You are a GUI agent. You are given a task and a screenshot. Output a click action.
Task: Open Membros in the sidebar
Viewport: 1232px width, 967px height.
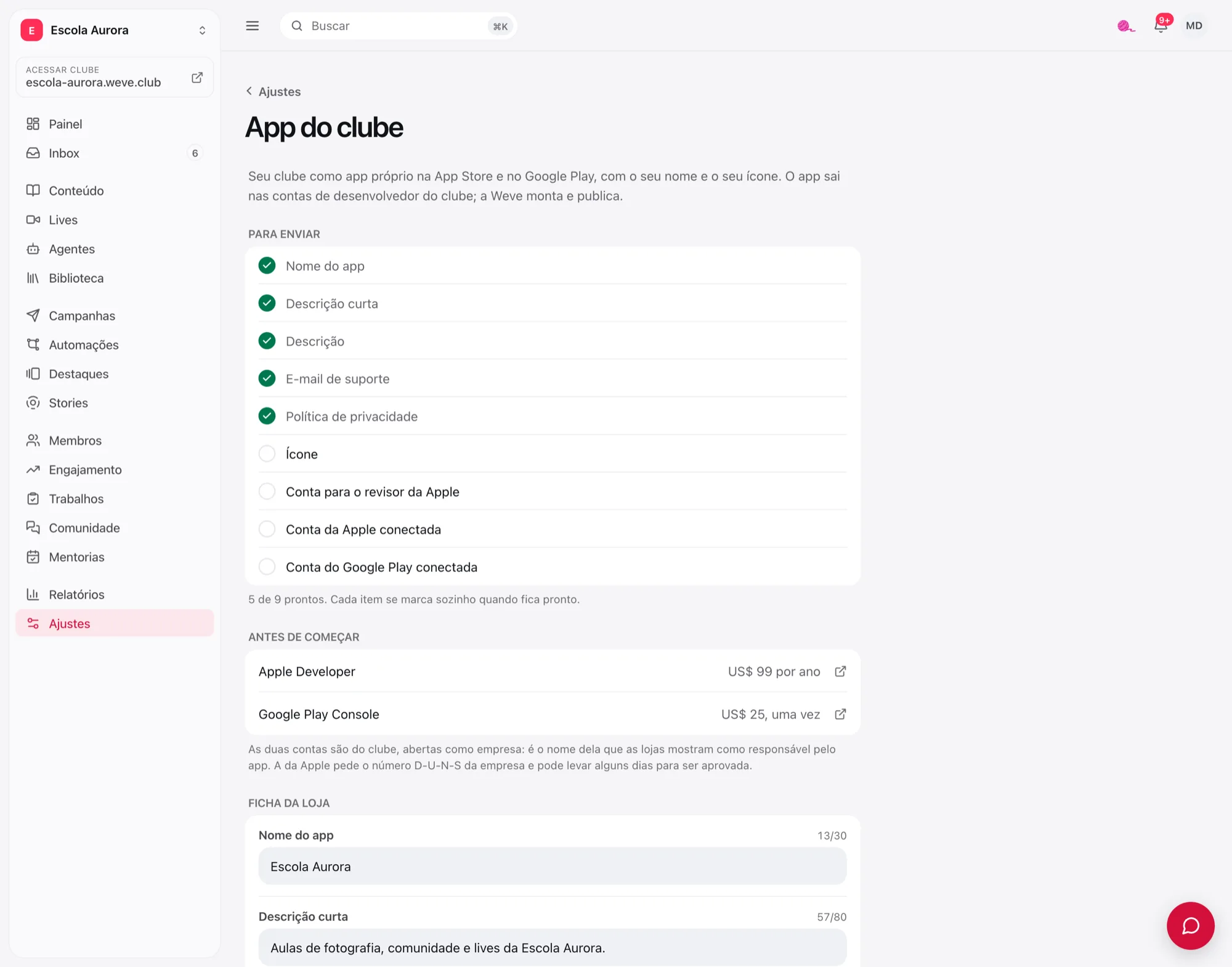pos(115,440)
